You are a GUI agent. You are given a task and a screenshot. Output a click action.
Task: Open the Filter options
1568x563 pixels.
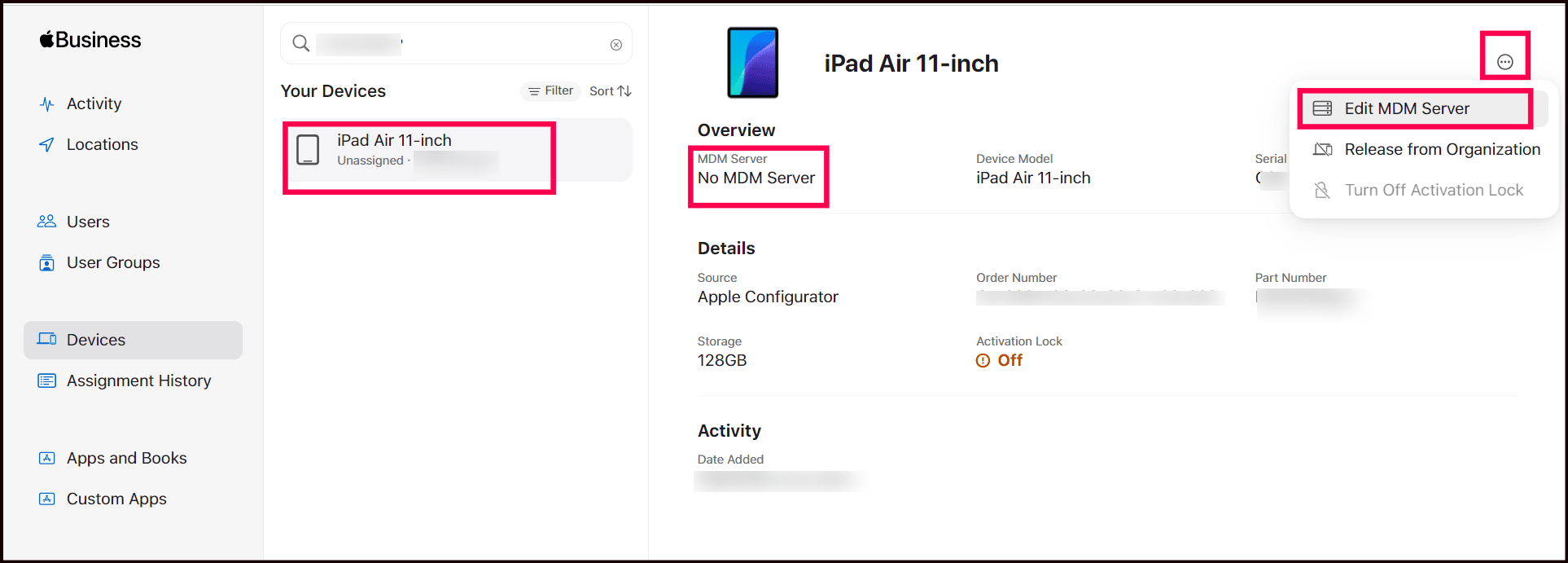(x=551, y=91)
